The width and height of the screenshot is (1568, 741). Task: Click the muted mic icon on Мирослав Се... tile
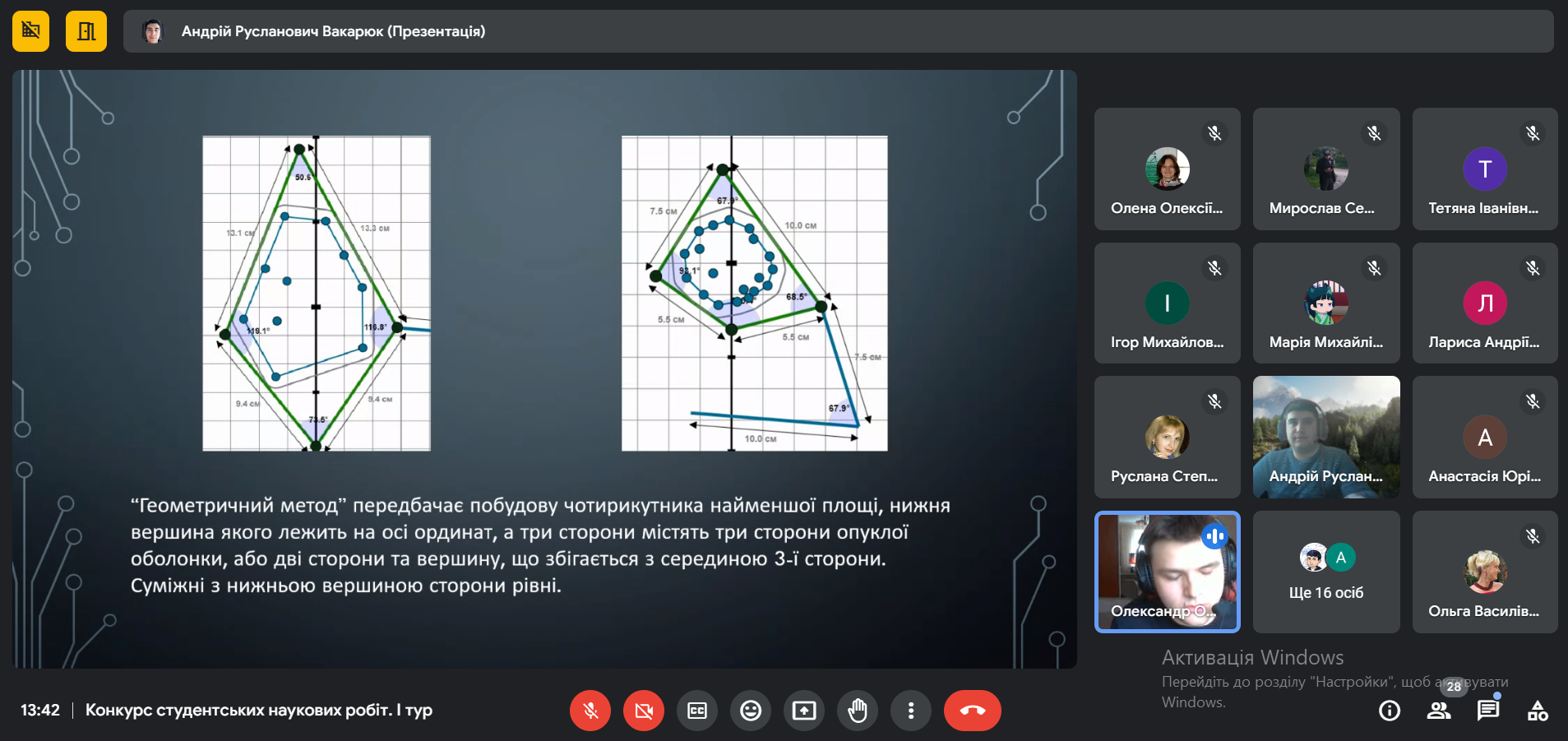point(1374,133)
